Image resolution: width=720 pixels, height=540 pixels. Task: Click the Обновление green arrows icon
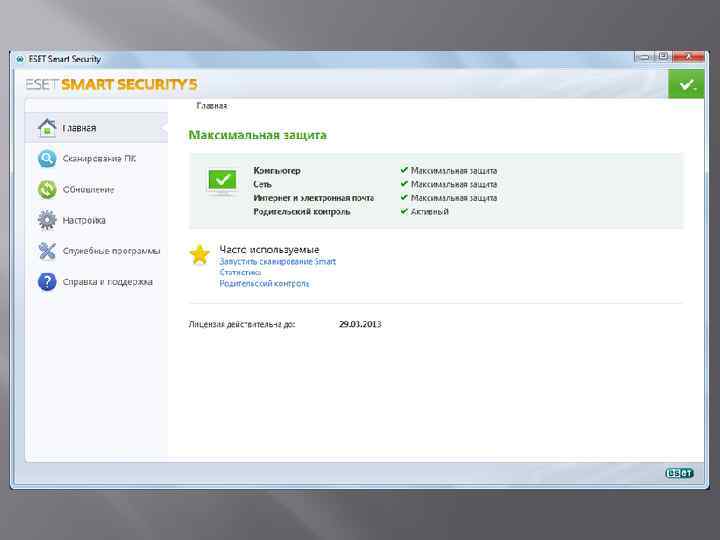click(47, 189)
